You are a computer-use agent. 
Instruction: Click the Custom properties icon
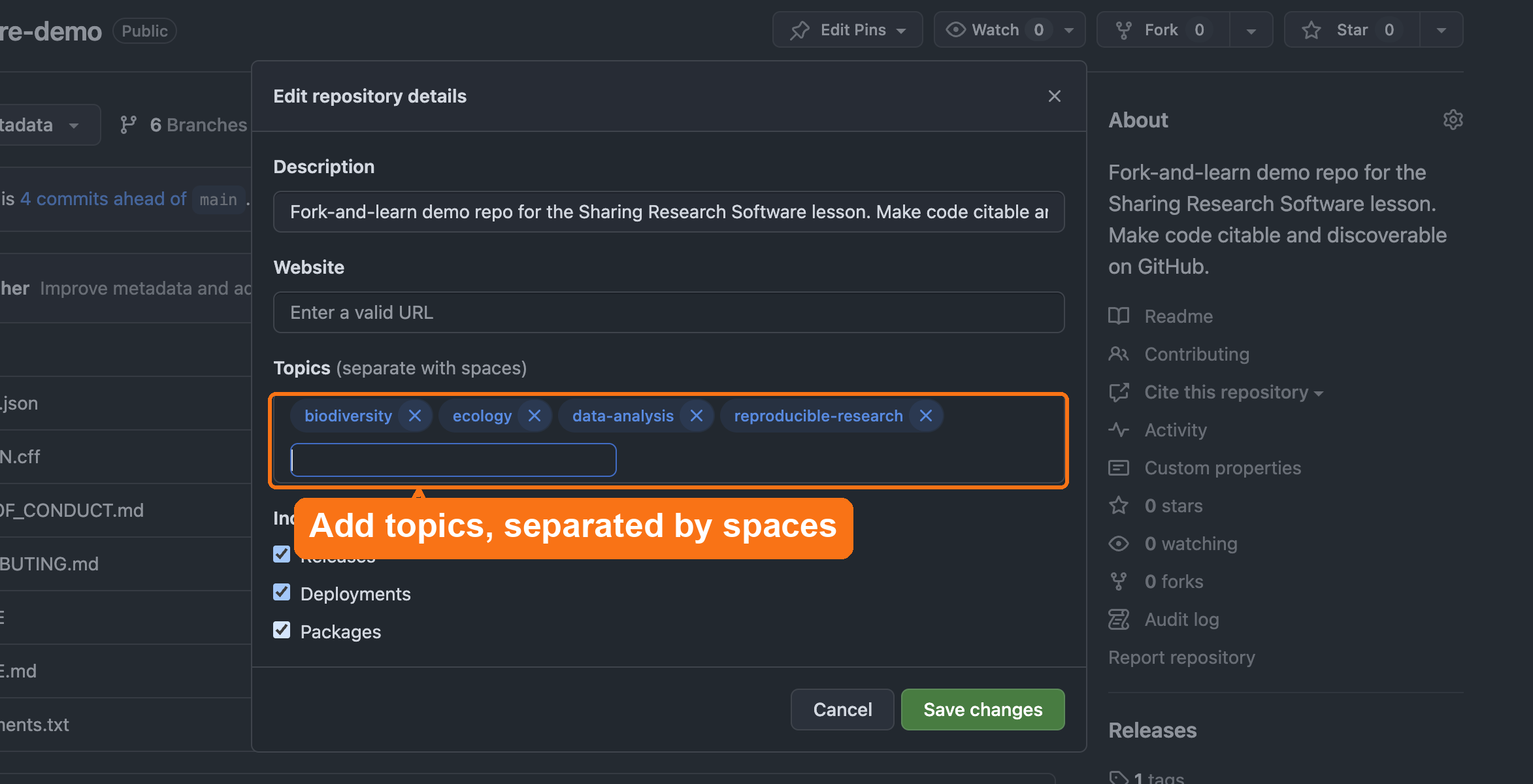pos(1119,468)
